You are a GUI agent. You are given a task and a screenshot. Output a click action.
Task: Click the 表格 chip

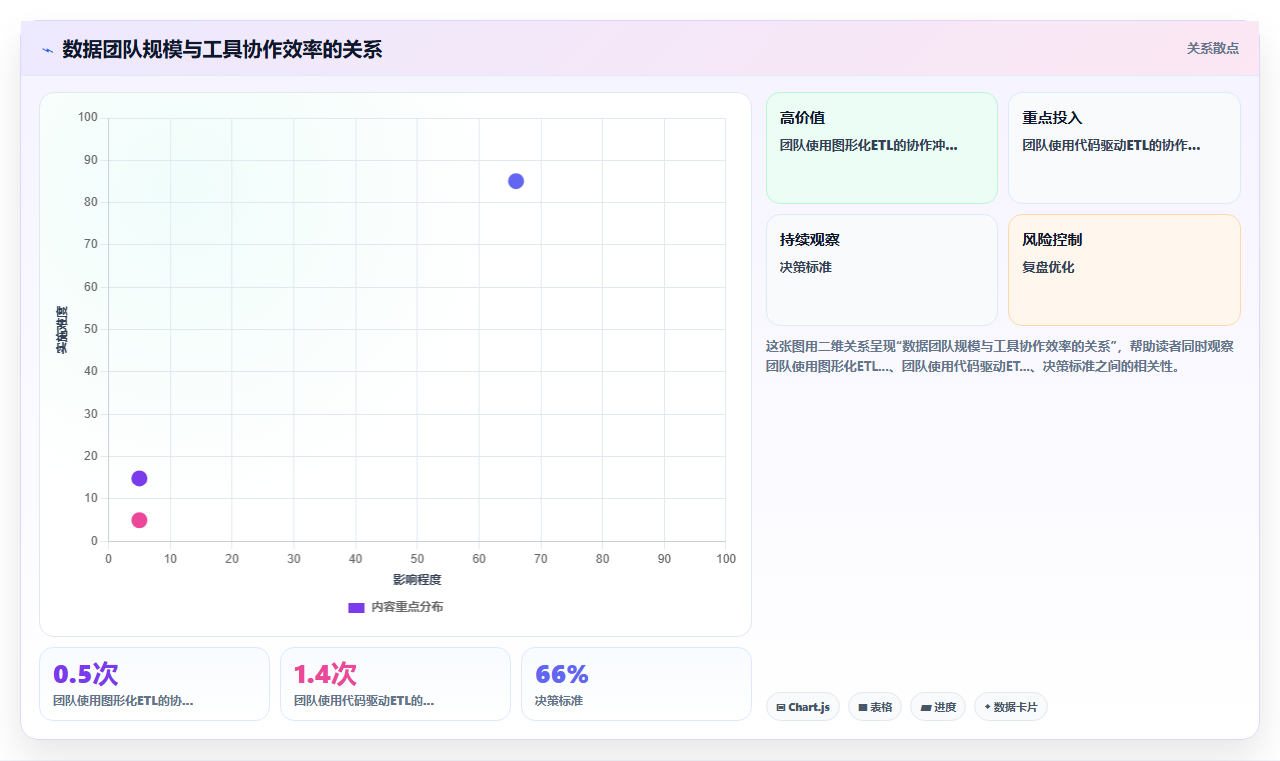(x=875, y=707)
